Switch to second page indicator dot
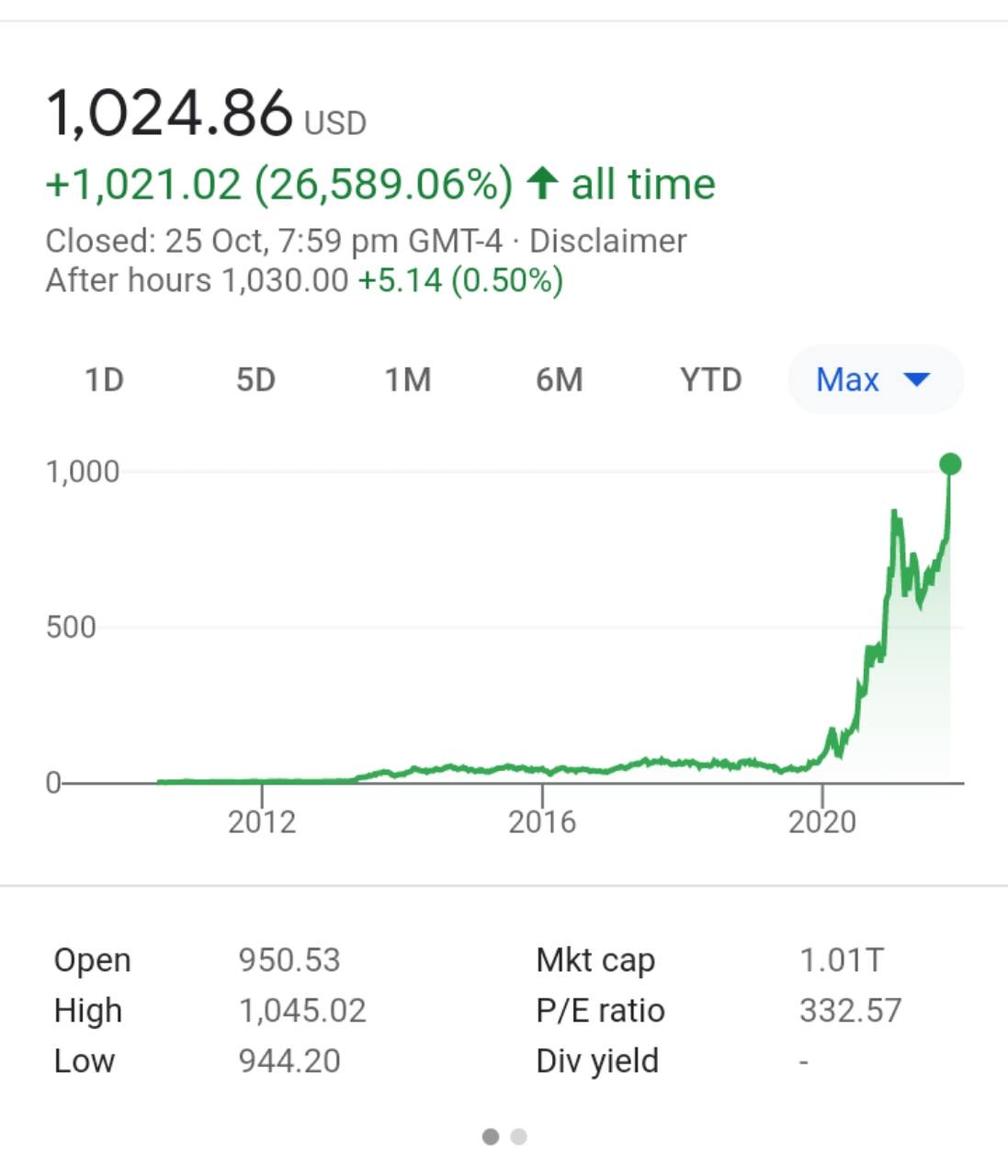Image resolution: width=1008 pixels, height=1176 pixels. 518,1136
